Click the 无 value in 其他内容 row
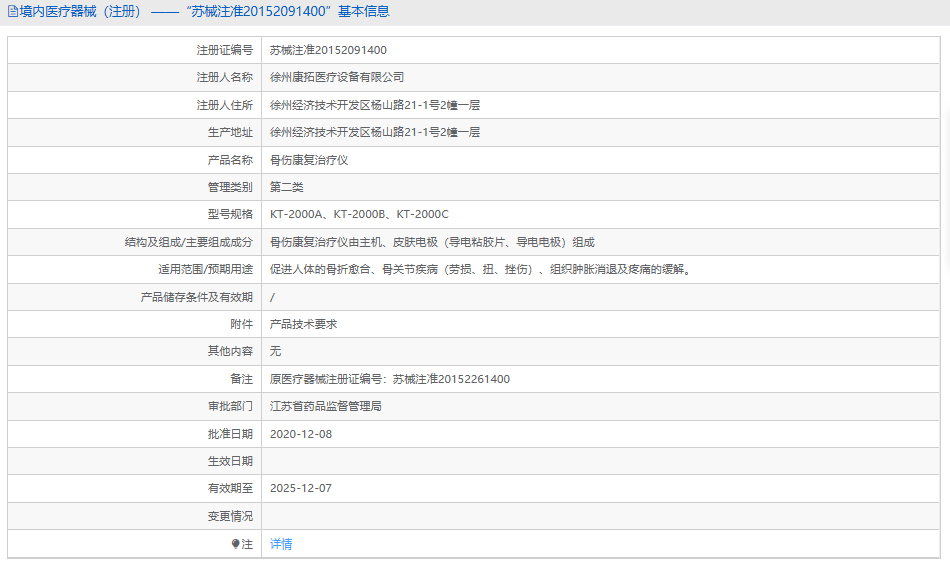950x566 pixels. tap(275, 351)
